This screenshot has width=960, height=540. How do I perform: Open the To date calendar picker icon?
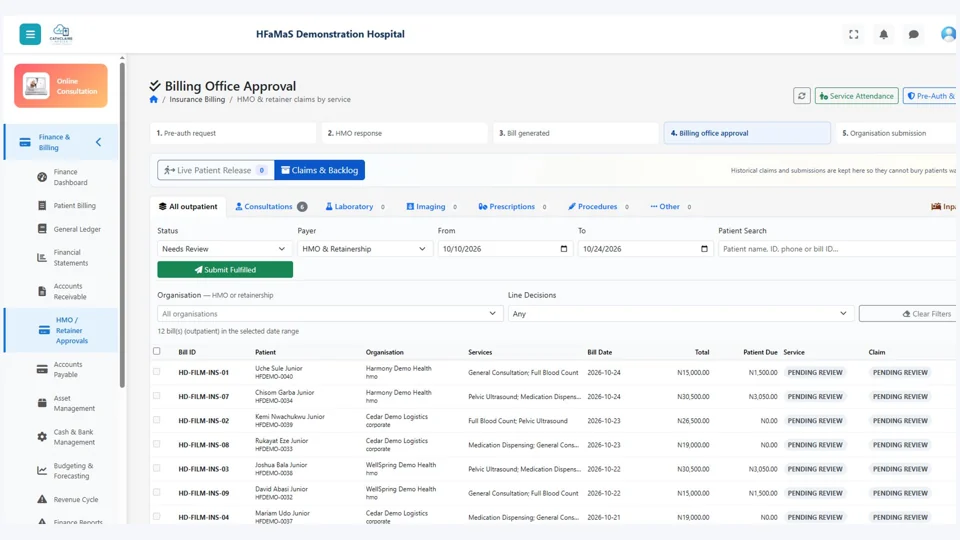[x=704, y=249]
